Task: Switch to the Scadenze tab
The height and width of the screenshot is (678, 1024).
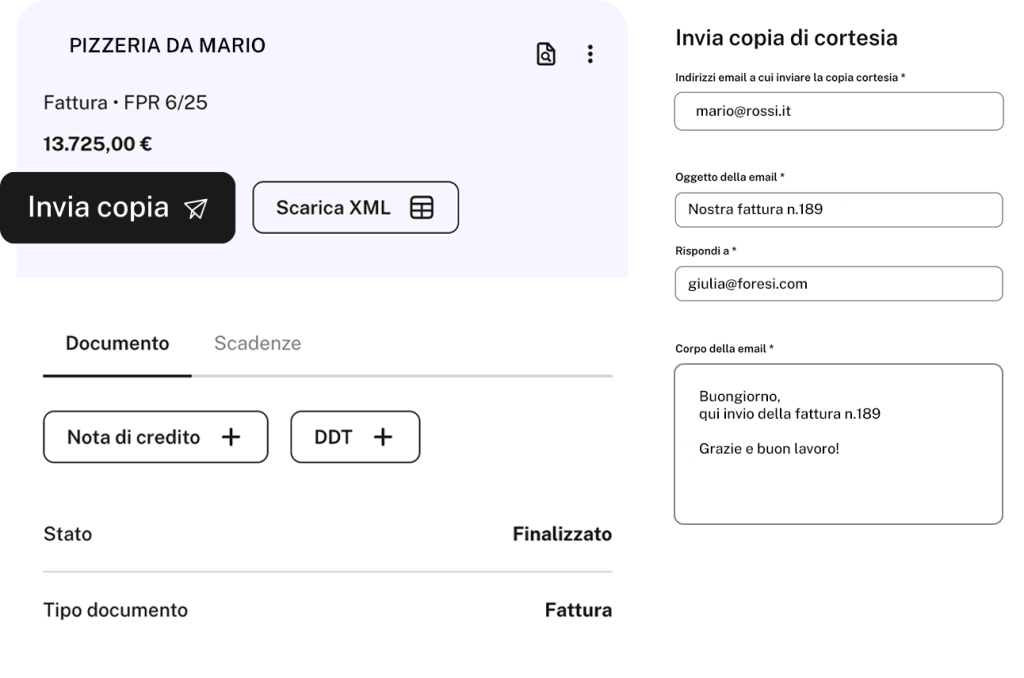Action: pyautogui.click(x=257, y=344)
